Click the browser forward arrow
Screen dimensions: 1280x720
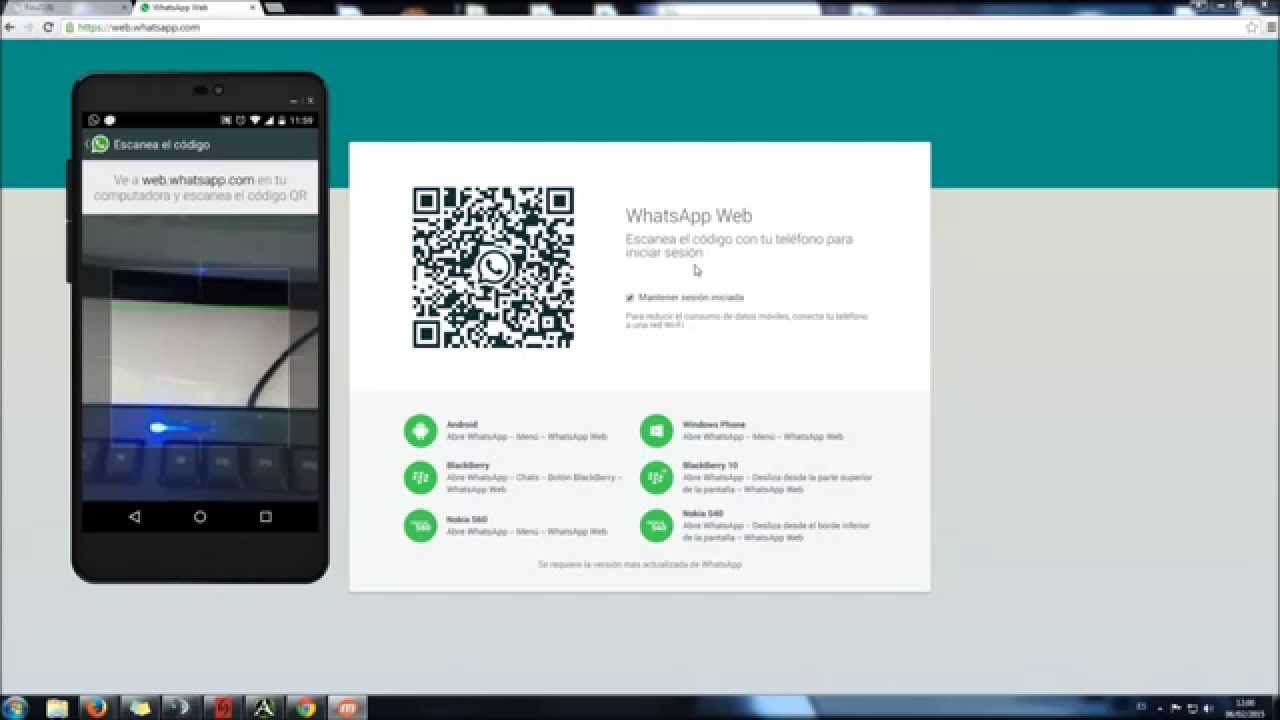click(x=29, y=27)
